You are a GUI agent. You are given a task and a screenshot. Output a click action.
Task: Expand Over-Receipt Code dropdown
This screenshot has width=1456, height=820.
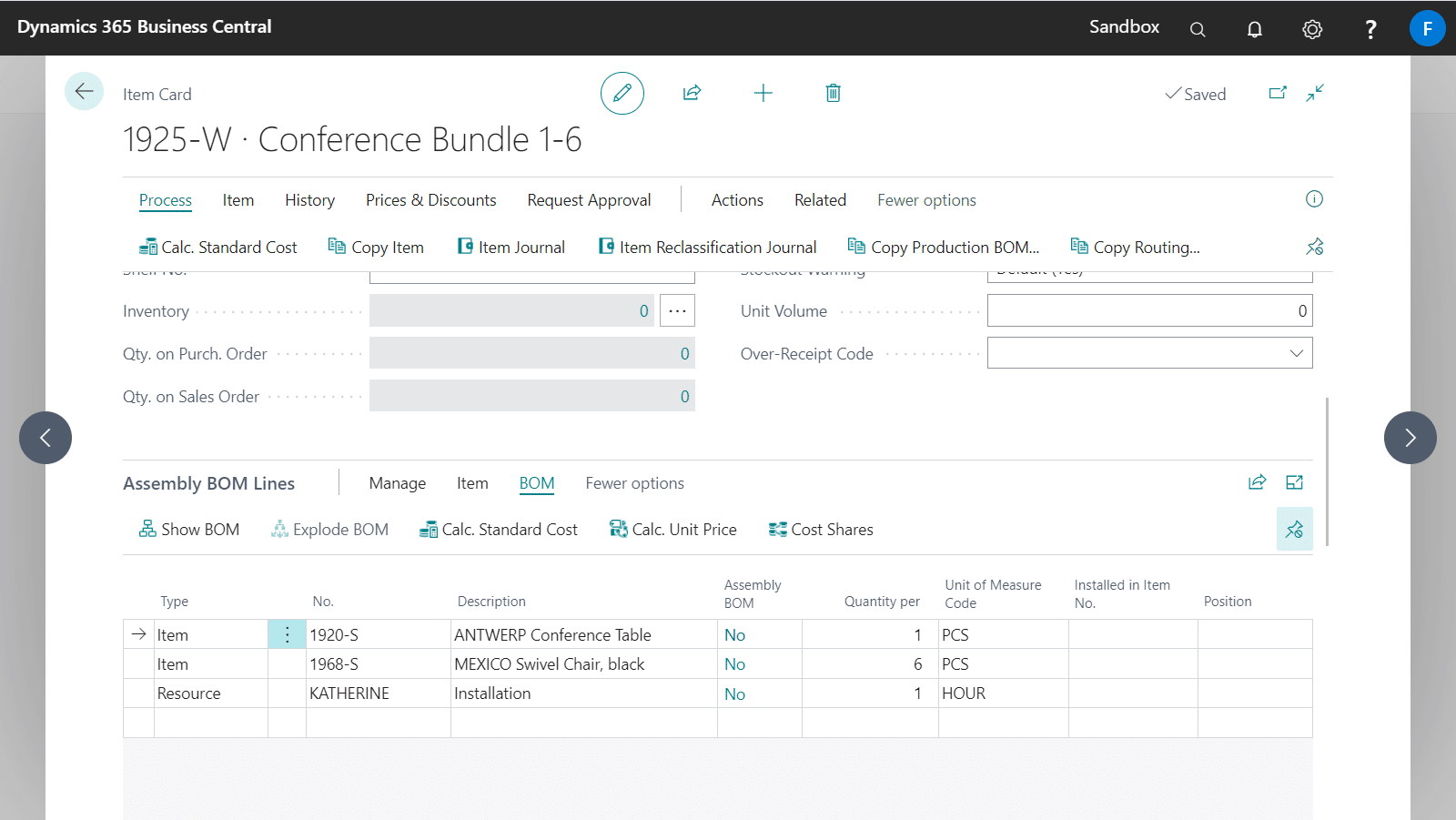(x=1296, y=353)
